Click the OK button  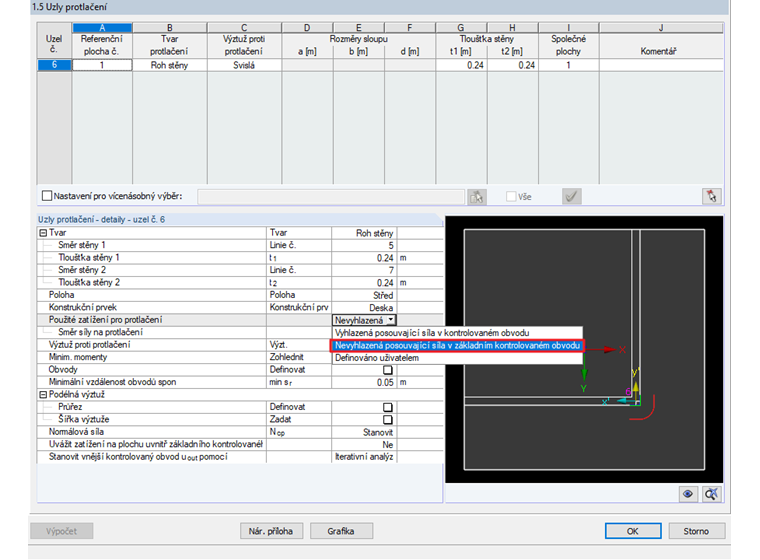tap(633, 531)
